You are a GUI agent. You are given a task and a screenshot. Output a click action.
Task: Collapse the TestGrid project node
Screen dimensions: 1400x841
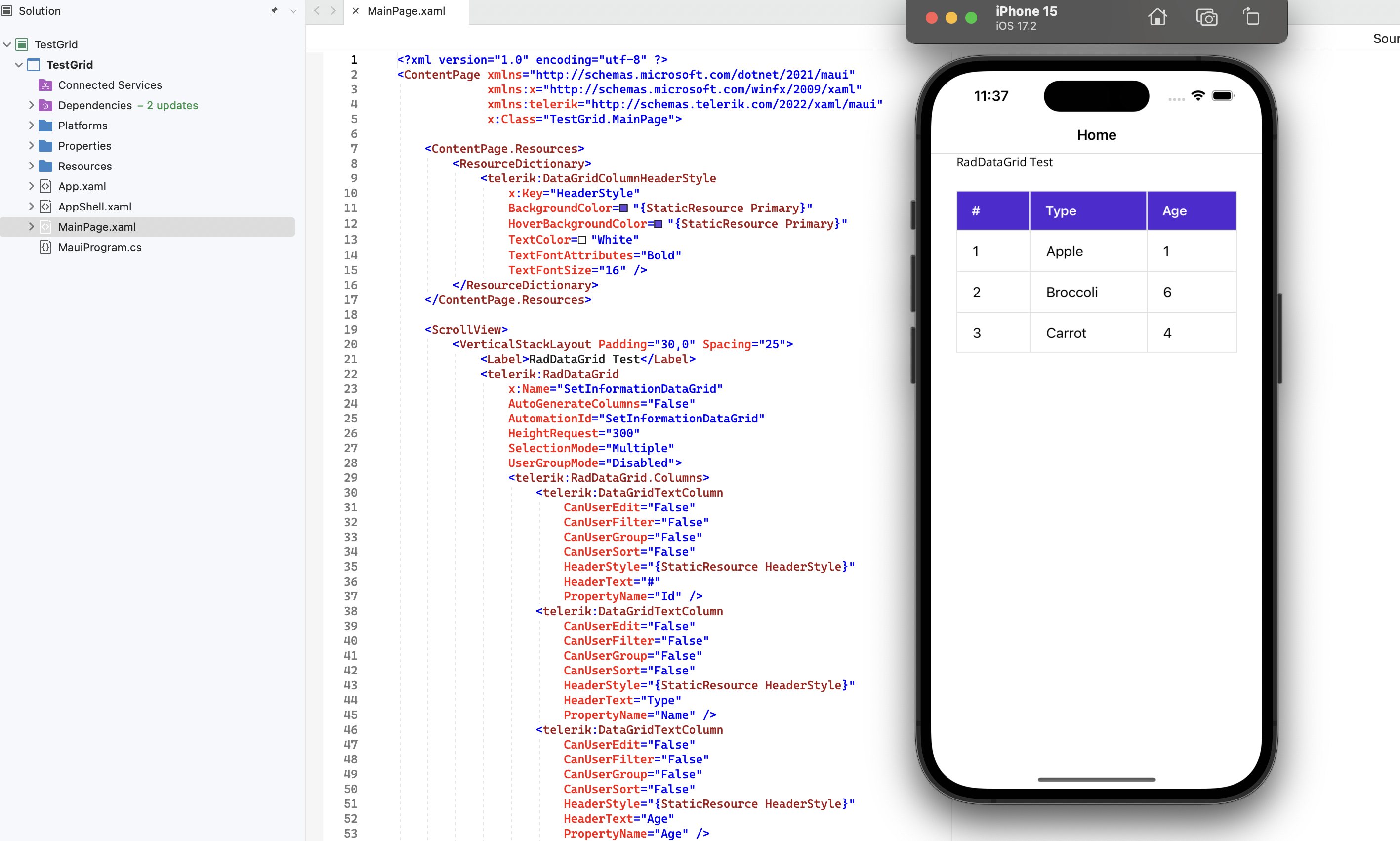pyautogui.click(x=19, y=65)
